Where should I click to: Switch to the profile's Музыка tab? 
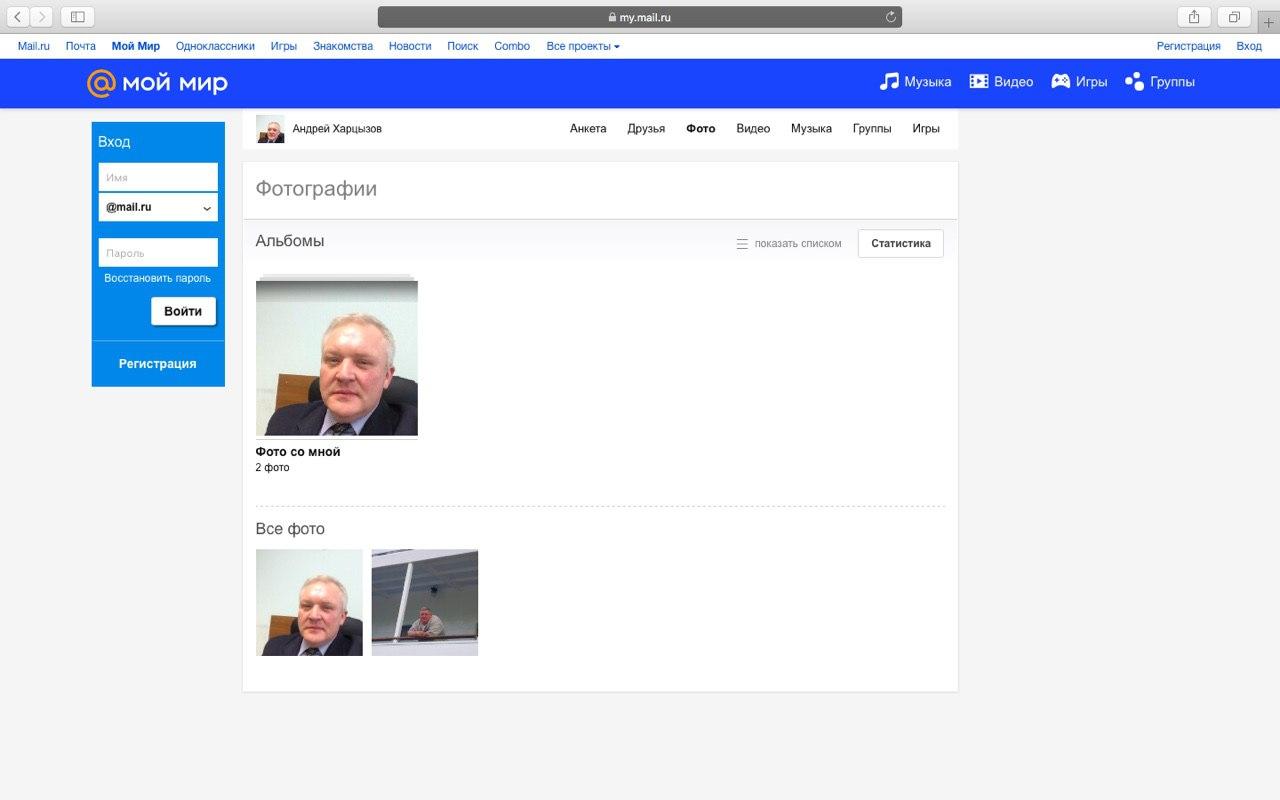click(x=811, y=129)
